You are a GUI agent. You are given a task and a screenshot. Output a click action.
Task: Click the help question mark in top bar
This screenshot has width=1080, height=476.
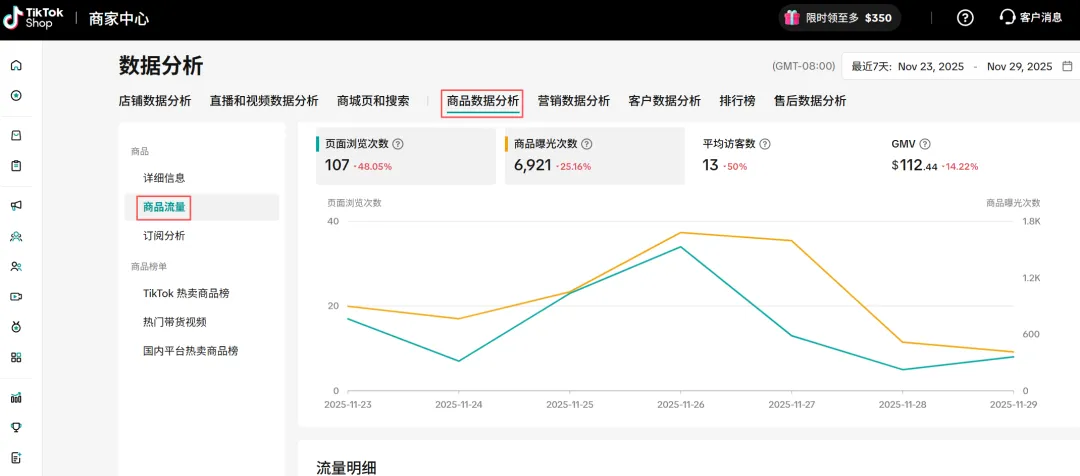pyautogui.click(x=965, y=17)
